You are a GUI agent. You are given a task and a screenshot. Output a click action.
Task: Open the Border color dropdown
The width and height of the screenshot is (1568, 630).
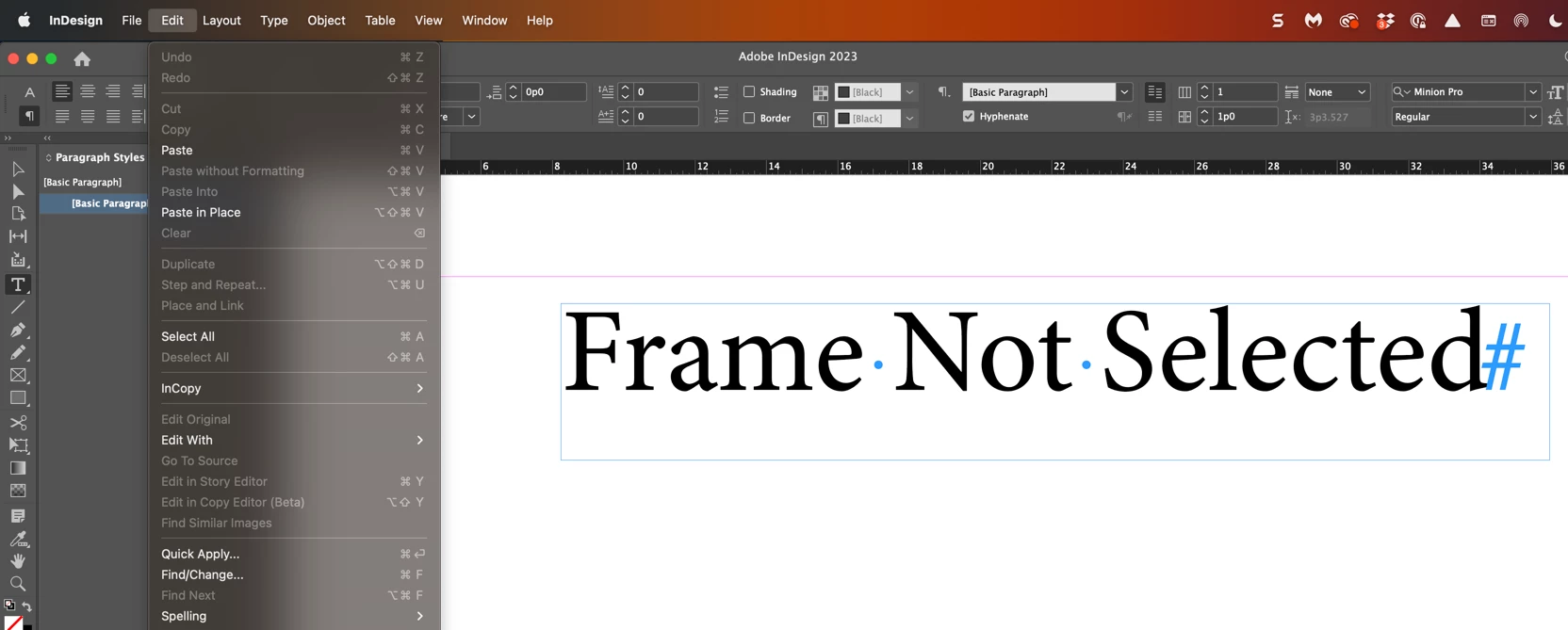[x=909, y=119]
